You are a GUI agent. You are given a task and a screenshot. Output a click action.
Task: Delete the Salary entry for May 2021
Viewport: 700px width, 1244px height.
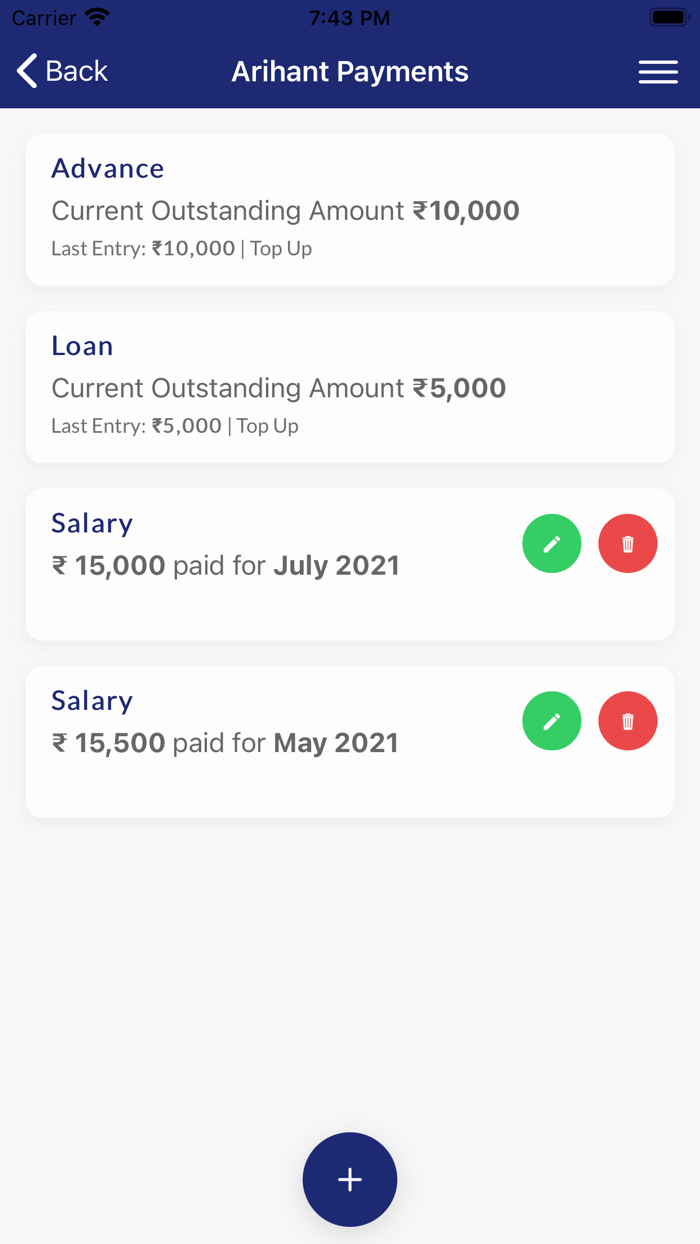coord(627,720)
